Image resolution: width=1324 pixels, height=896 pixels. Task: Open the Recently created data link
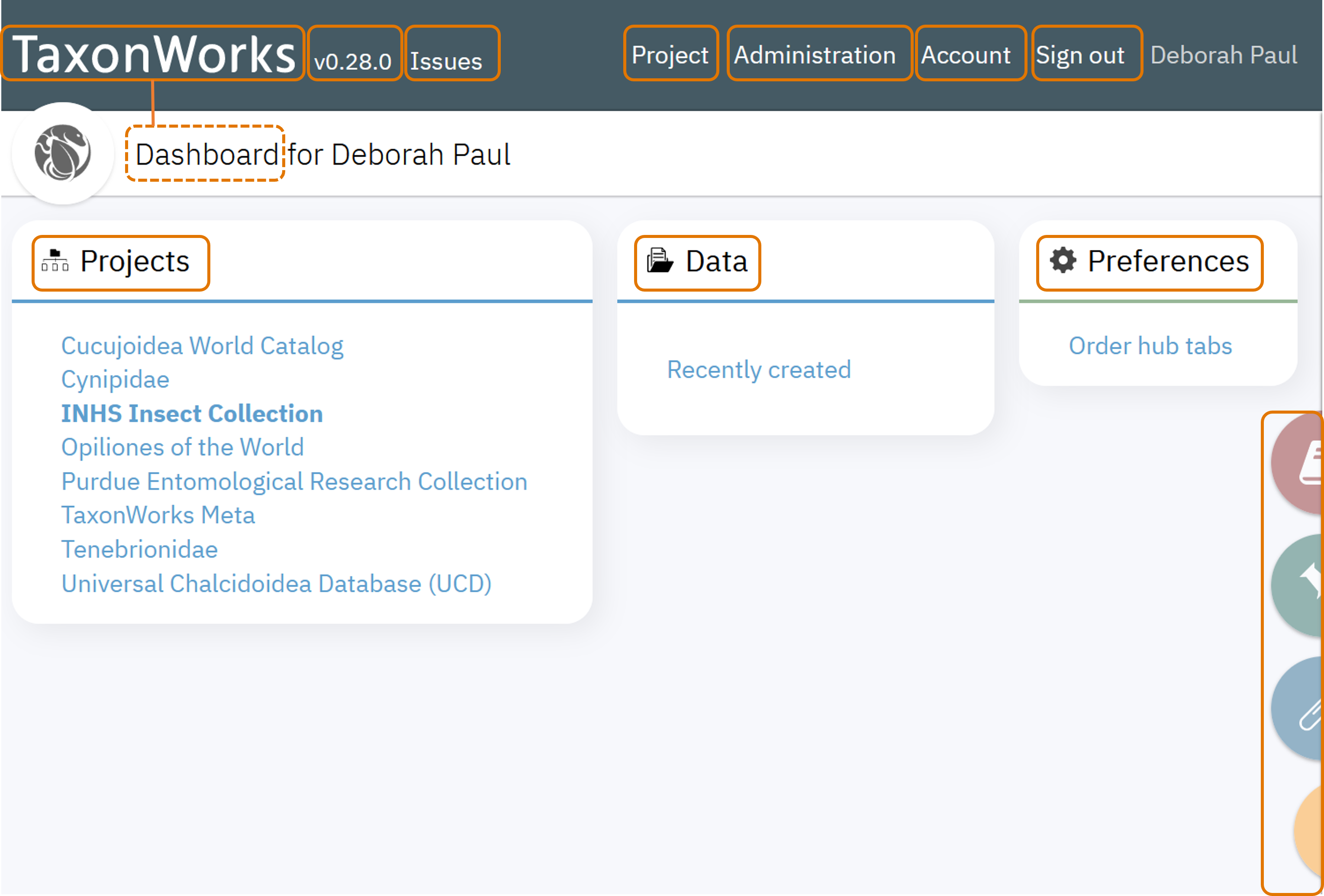(x=759, y=369)
